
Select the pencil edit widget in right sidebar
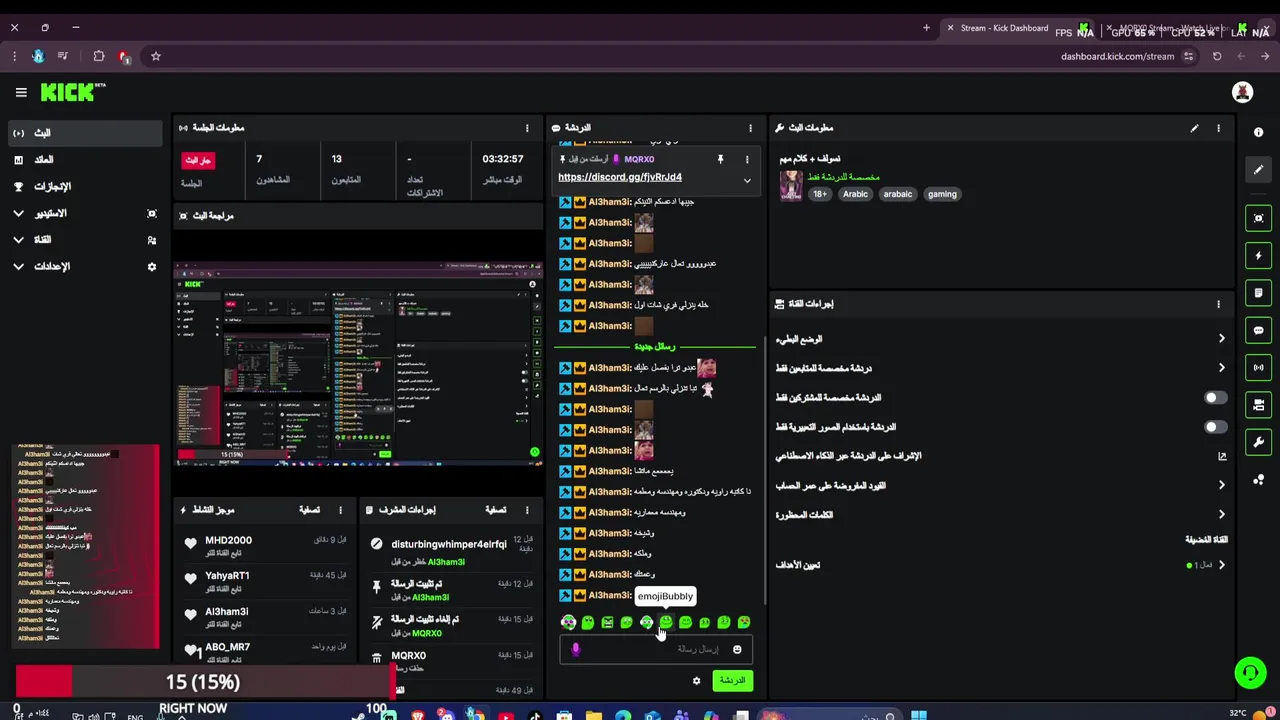tap(1258, 170)
